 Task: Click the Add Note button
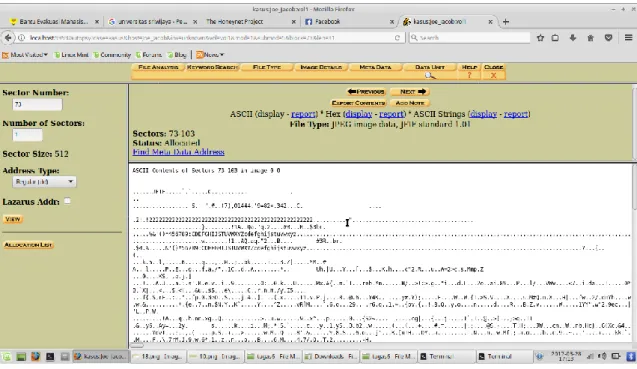(x=410, y=103)
